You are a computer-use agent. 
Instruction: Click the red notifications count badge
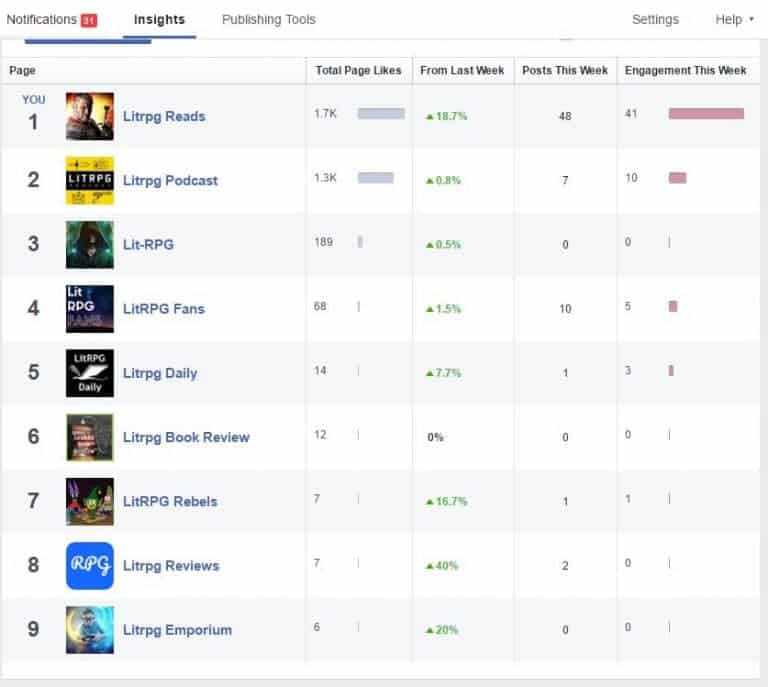click(89, 20)
